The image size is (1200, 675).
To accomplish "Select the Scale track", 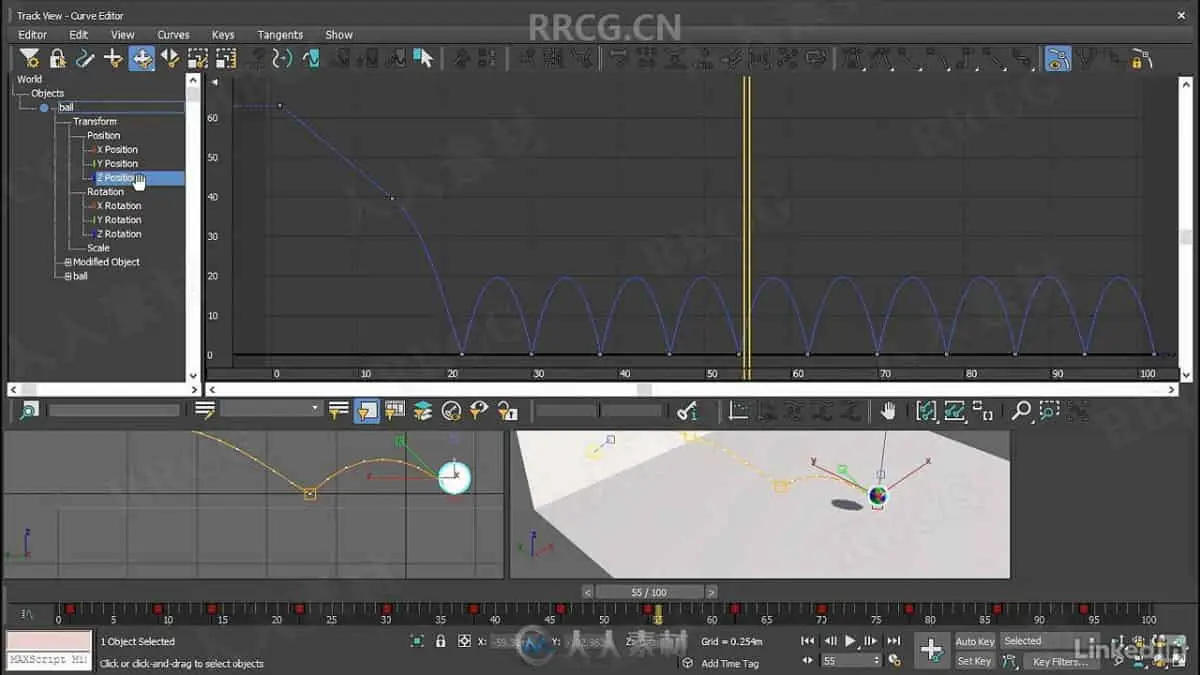I will [98, 247].
